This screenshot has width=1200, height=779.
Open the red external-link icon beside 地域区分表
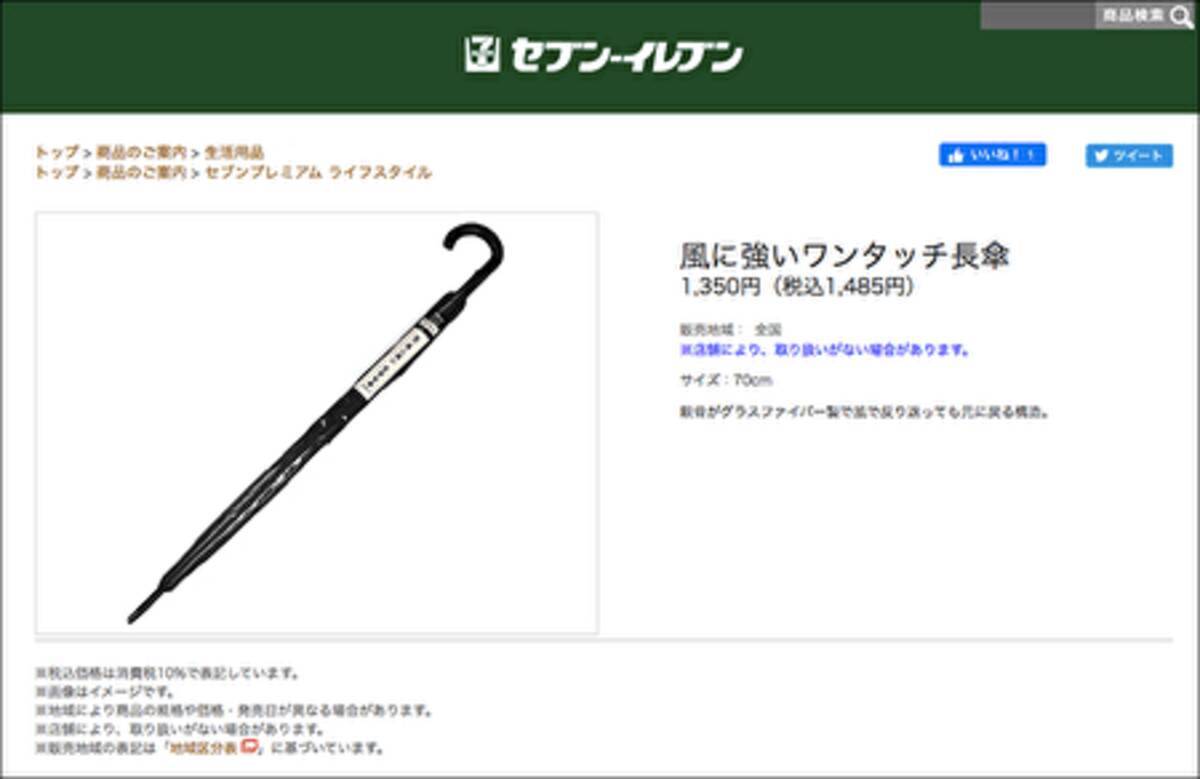coord(251,747)
